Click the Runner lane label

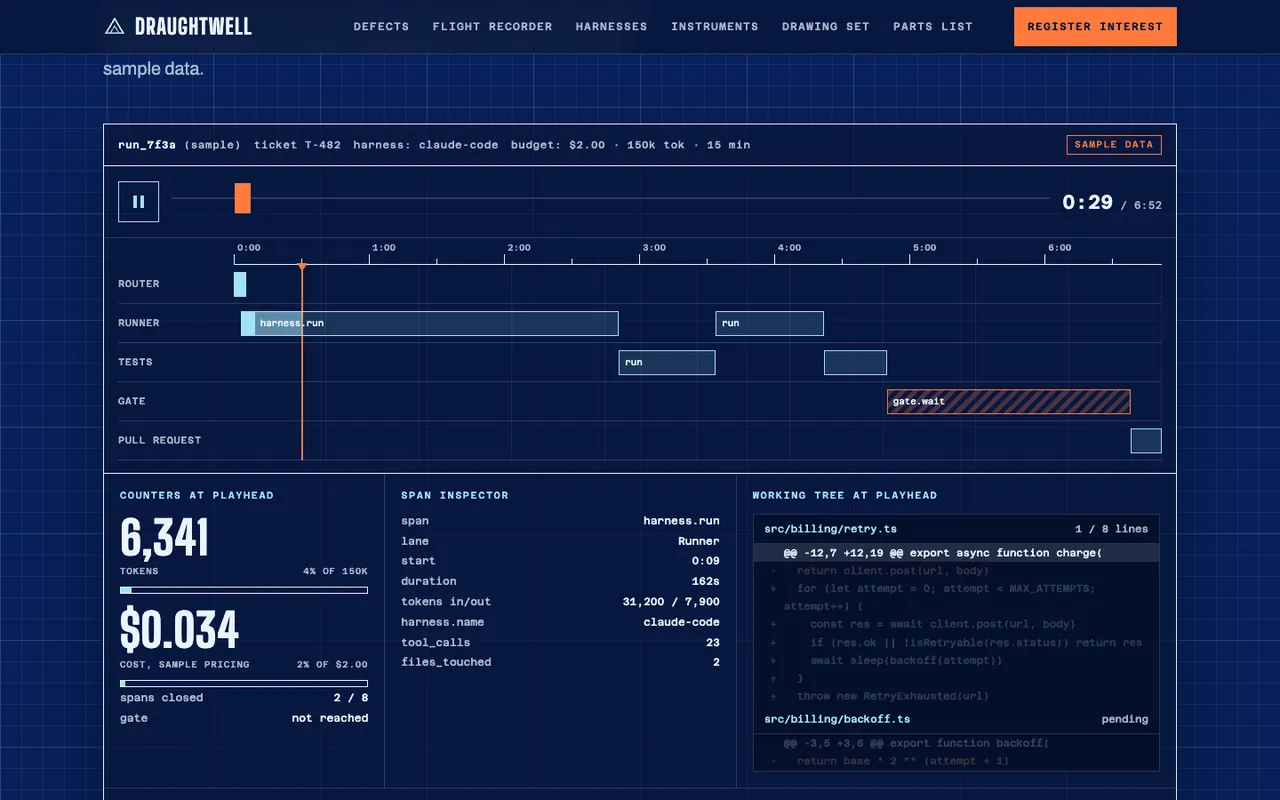coord(139,323)
